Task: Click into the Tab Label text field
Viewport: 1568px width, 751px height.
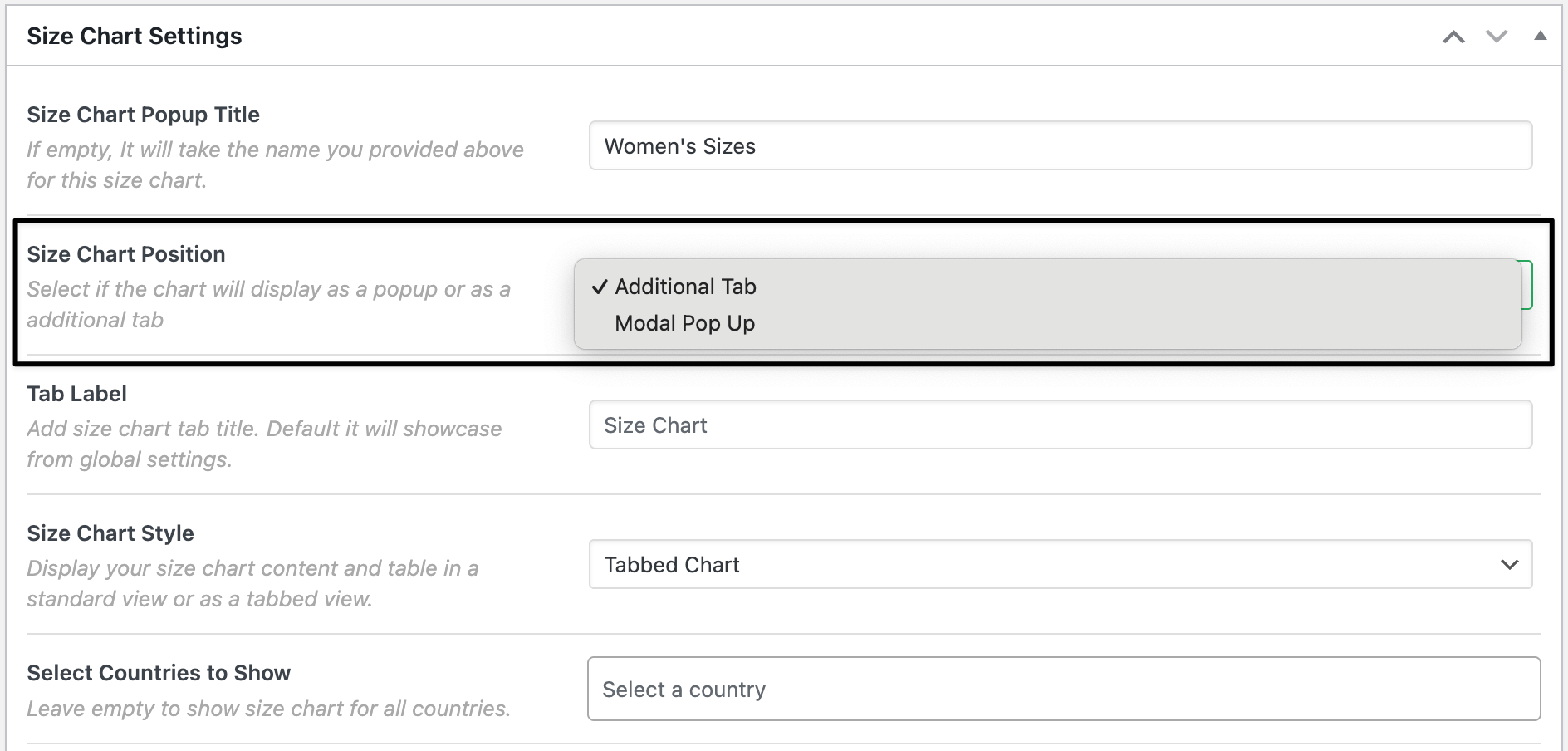Action: 1060,425
